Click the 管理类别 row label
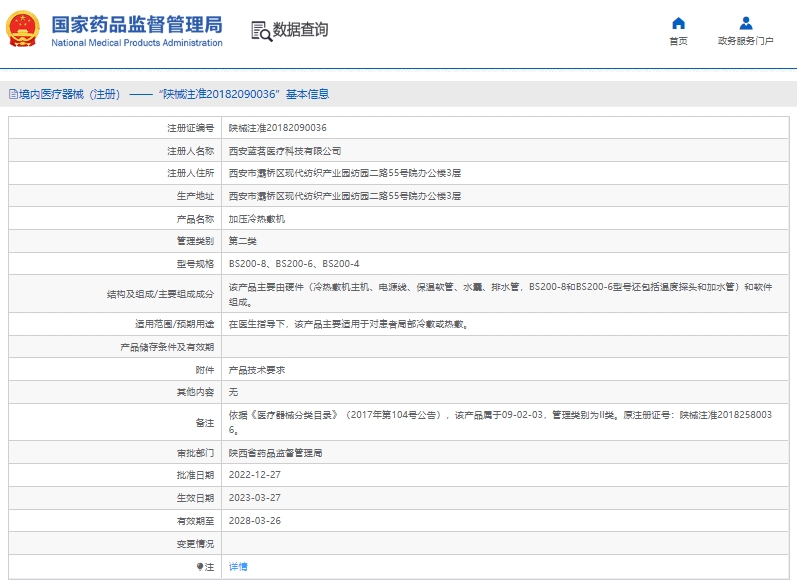 195,241
